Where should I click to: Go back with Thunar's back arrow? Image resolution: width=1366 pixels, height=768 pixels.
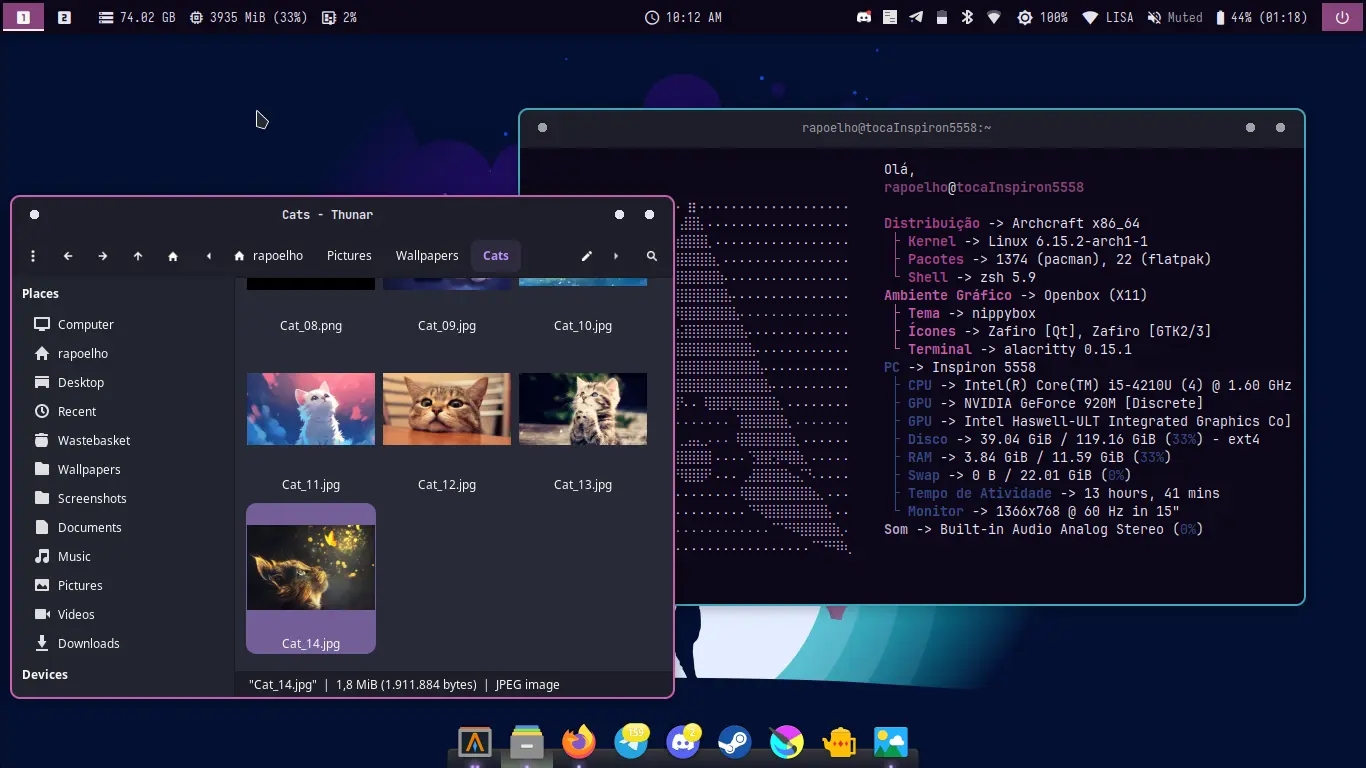coord(68,256)
